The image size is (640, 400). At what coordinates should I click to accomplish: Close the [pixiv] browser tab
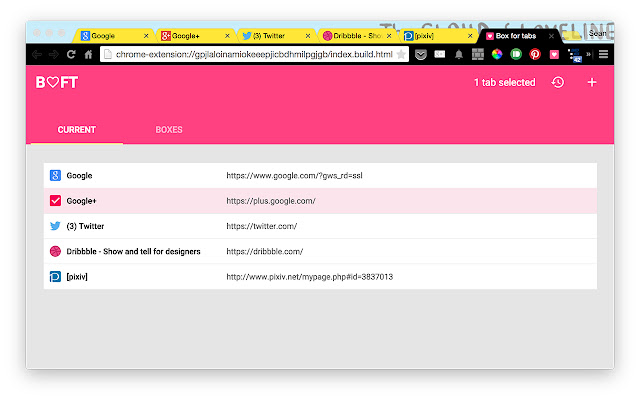pos(470,36)
